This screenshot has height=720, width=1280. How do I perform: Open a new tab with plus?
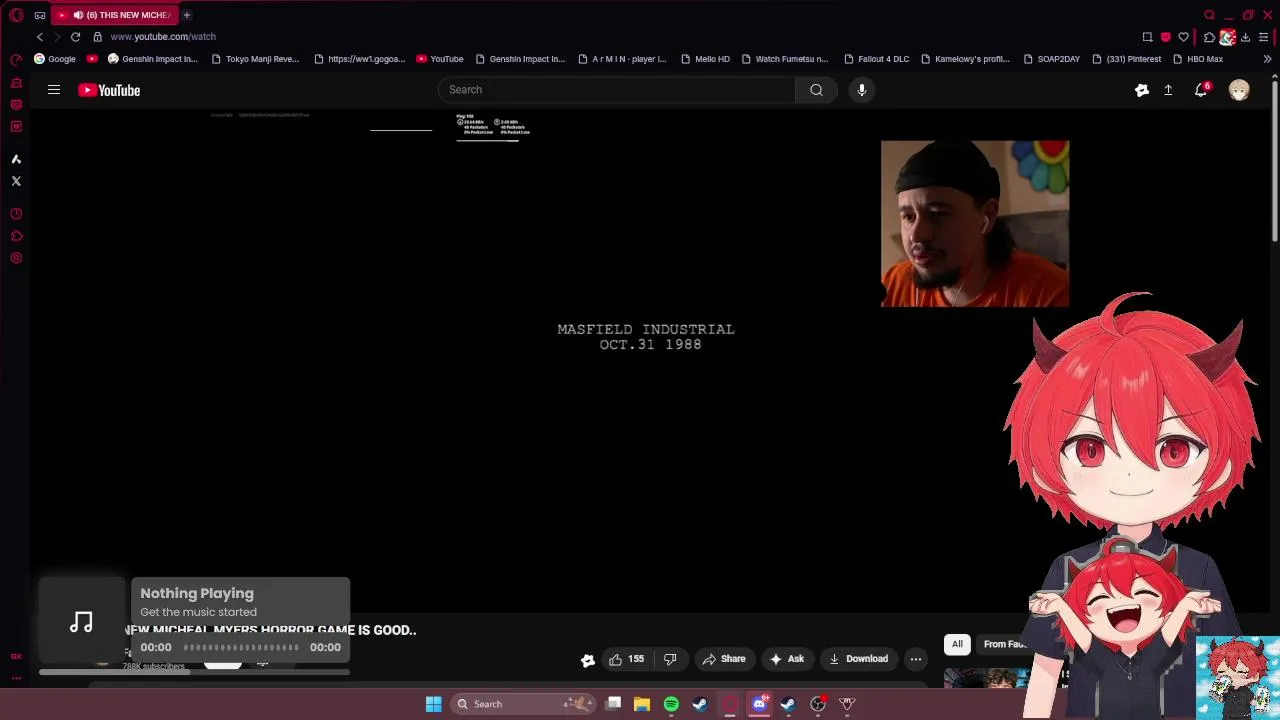pyautogui.click(x=186, y=15)
